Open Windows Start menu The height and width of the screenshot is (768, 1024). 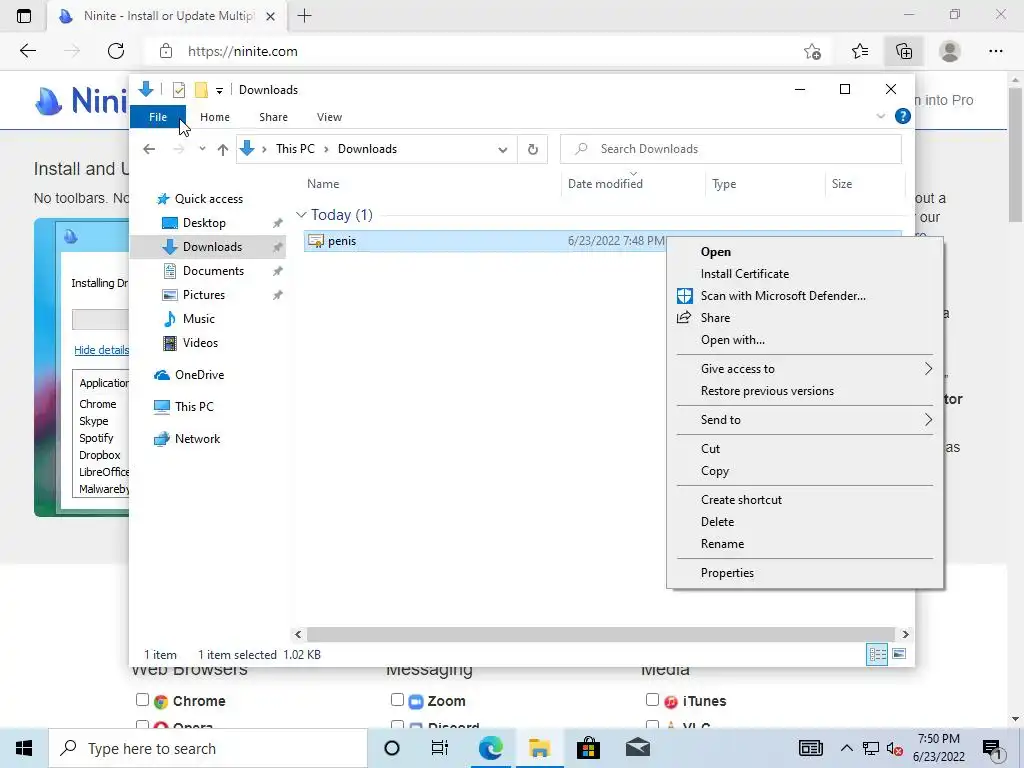[x=24, y=748]
